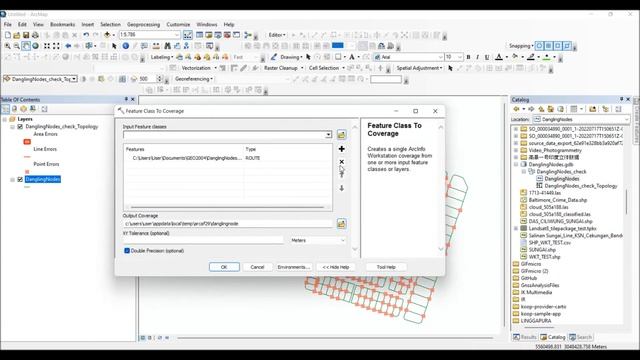Open the Georeferencing dropdown
This screenshot has height=360, width=640.
click(194, 79)
